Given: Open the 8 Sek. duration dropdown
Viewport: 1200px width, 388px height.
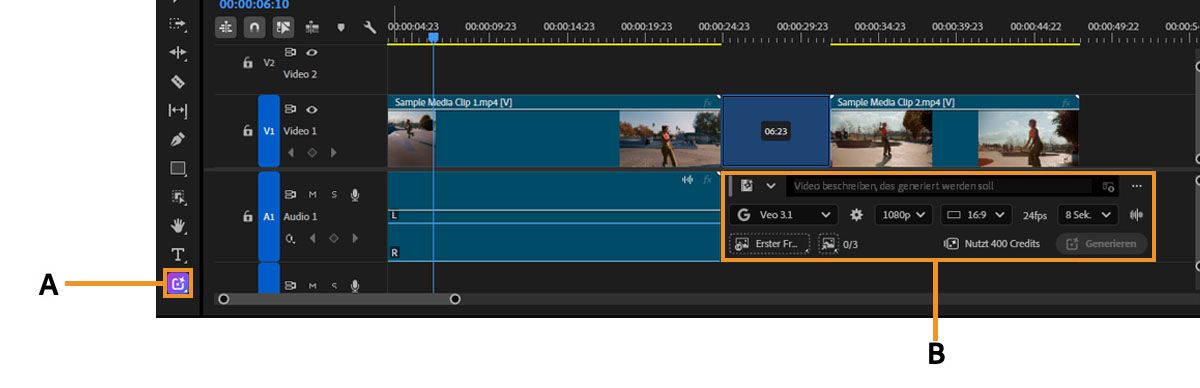Looking at the screenshot, I should [1088, 215].
